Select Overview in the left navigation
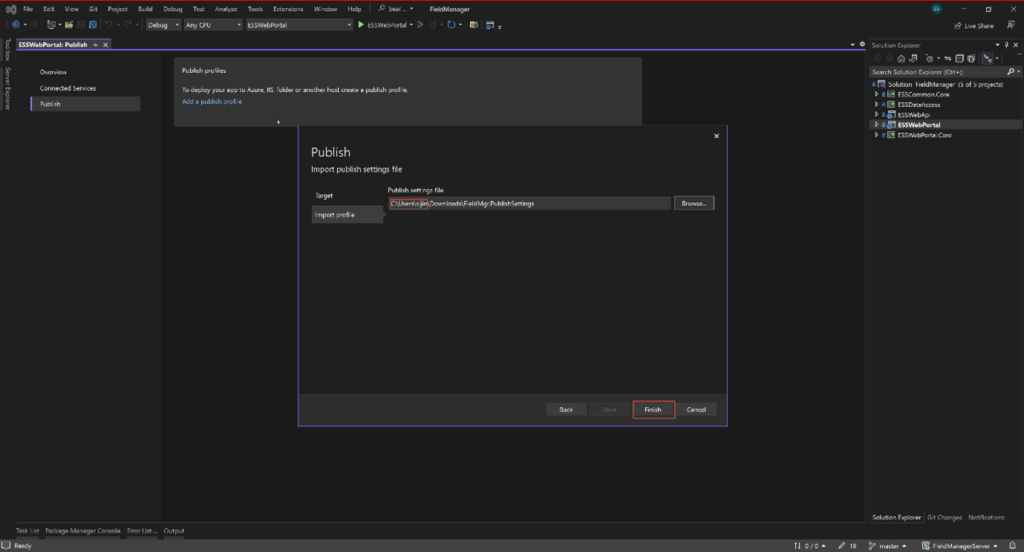This screenshot has width=1024, height=552. pos(53,72)
